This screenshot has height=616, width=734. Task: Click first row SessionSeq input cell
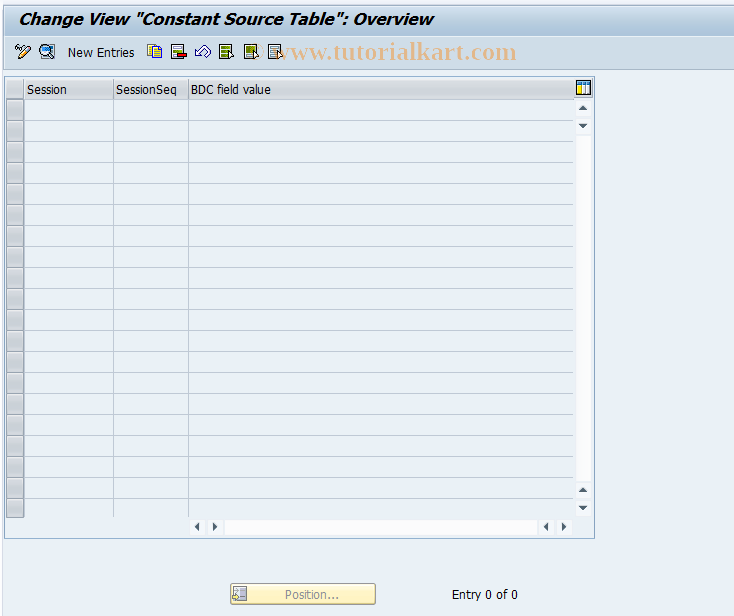pos(151,110)
